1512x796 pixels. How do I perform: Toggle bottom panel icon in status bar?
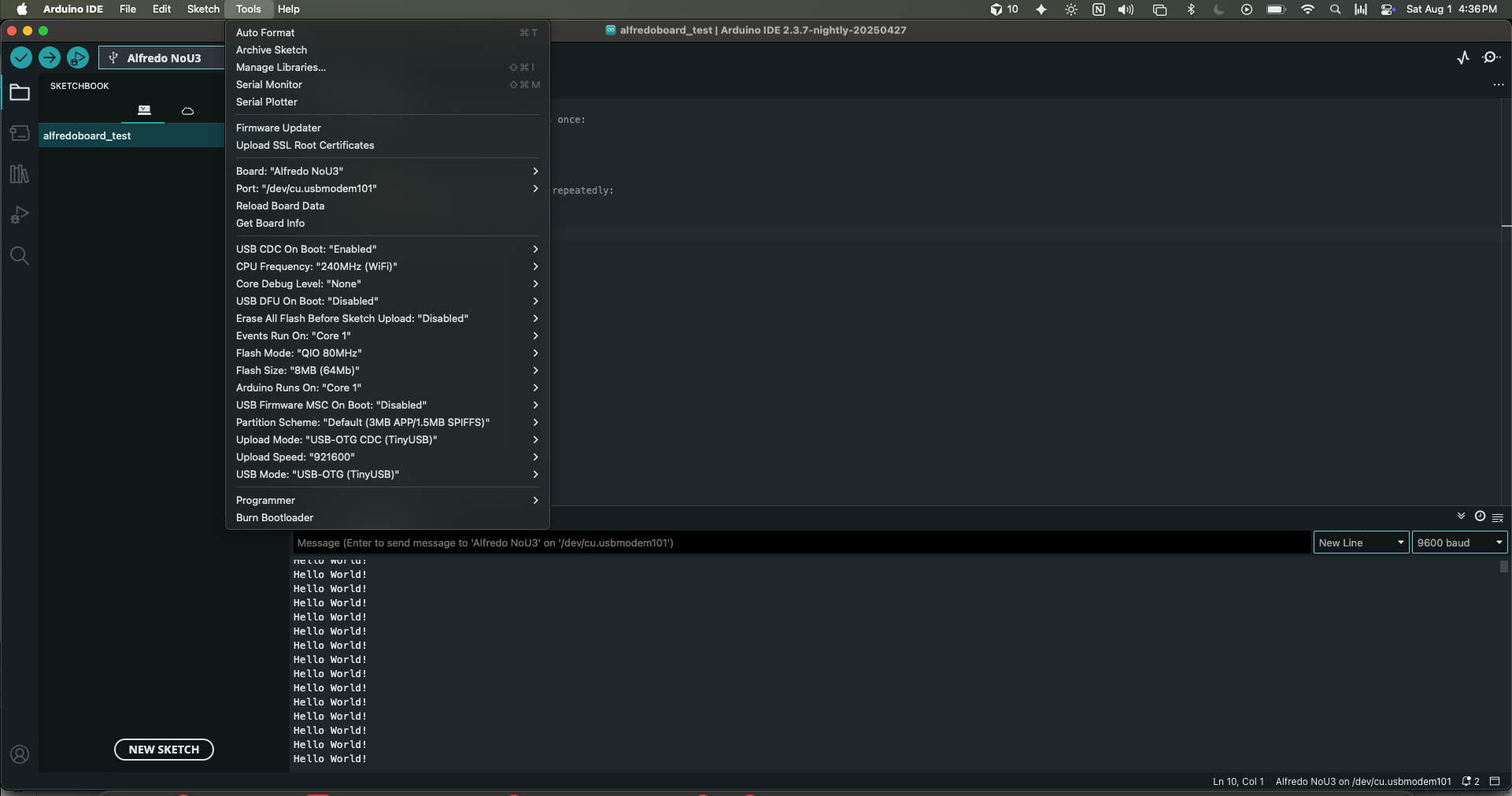click(x=1495, y=782)
